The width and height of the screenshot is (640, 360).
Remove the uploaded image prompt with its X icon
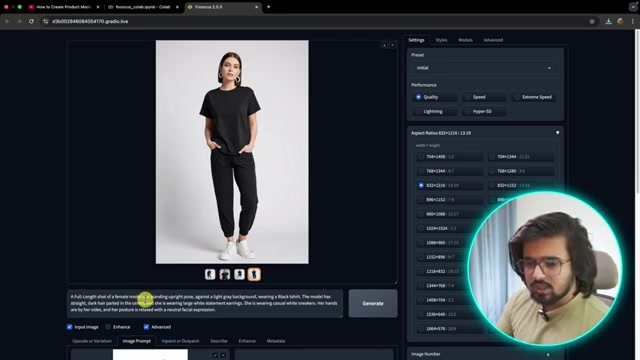[x=223, y=355]
